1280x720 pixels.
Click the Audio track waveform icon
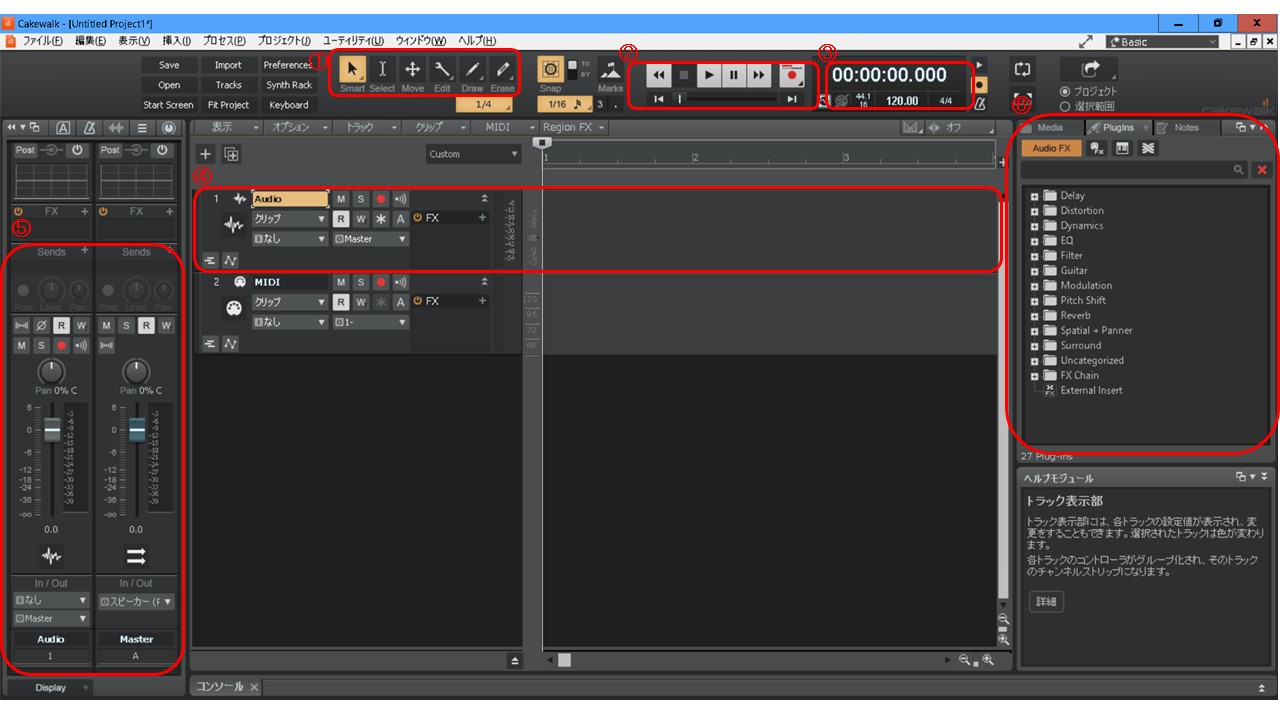233,226
